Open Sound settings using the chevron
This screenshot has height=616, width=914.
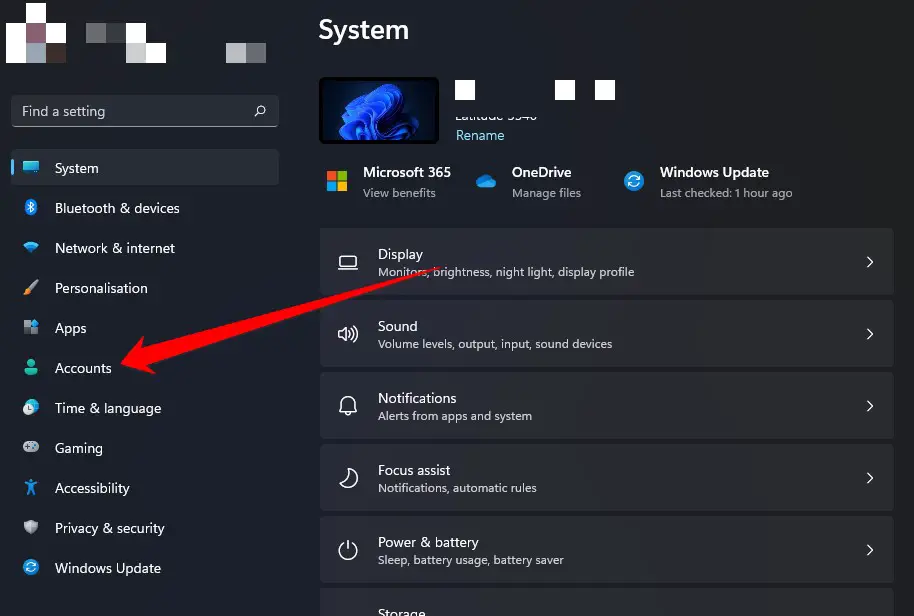click(x=870, y=334)
